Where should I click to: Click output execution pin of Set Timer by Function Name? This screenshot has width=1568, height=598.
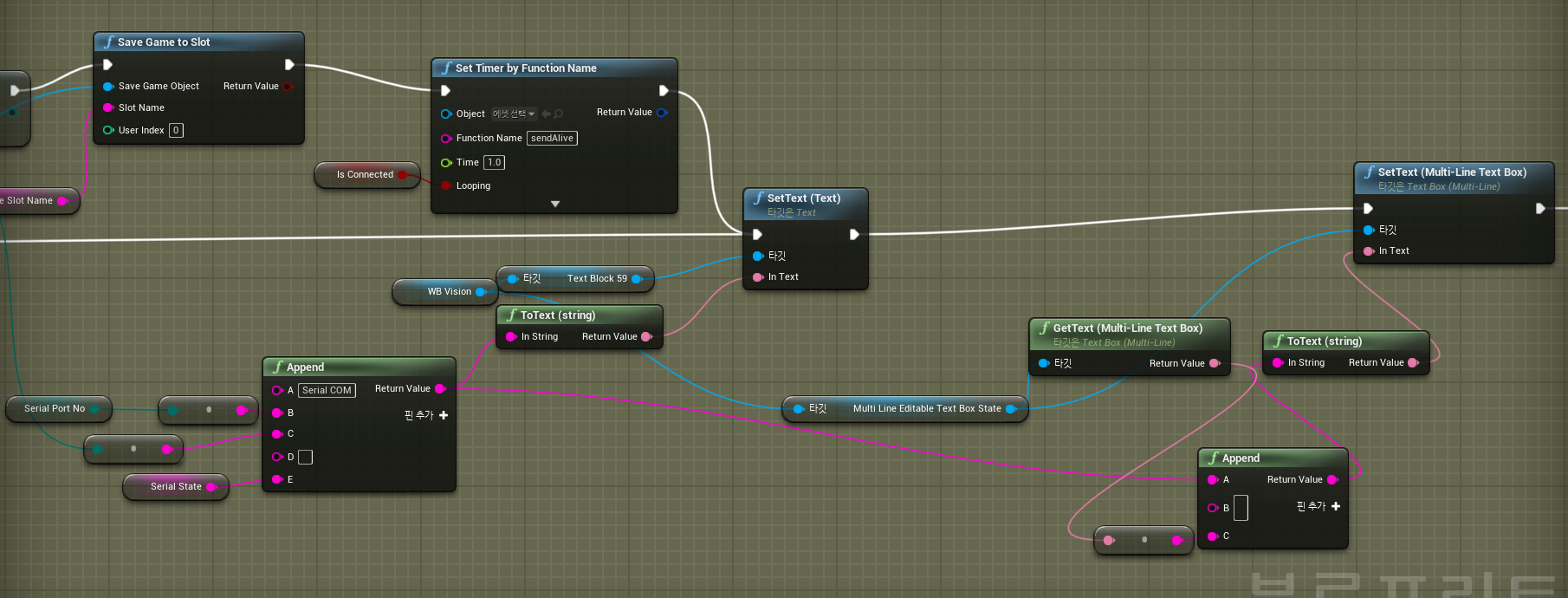pos(664,90)
